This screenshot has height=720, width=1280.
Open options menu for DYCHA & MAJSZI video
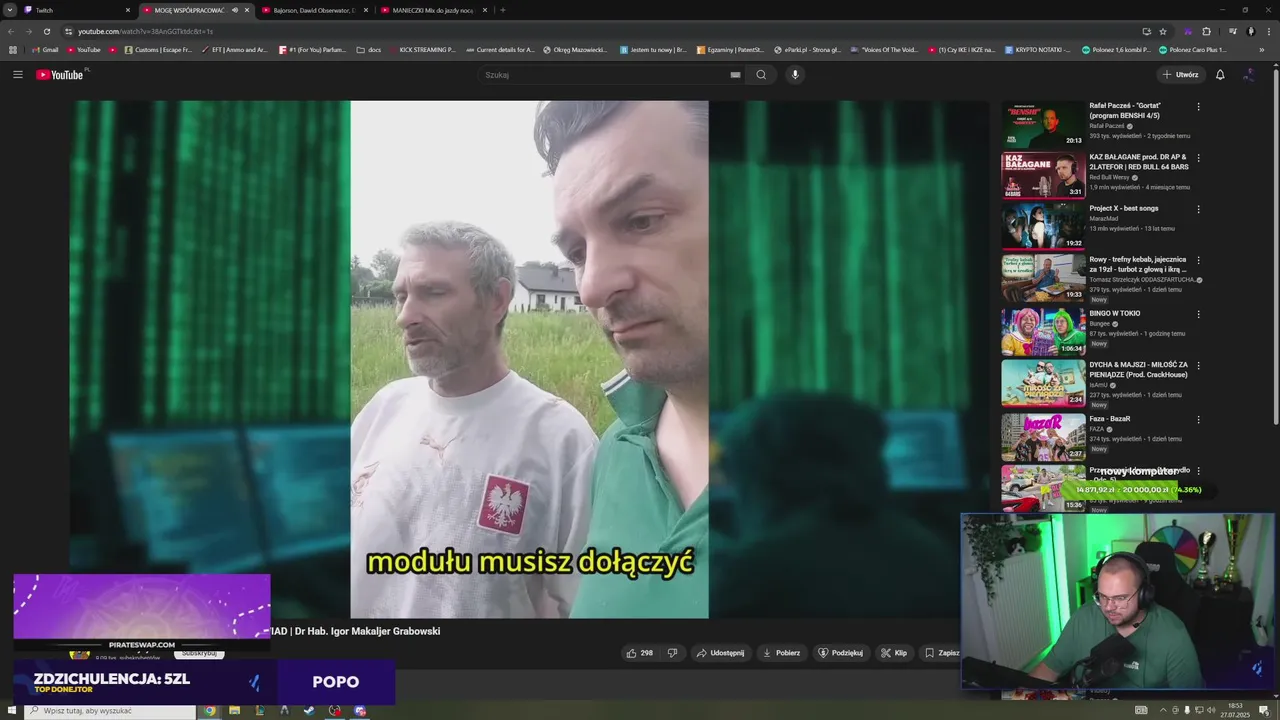pos(1198,366)
